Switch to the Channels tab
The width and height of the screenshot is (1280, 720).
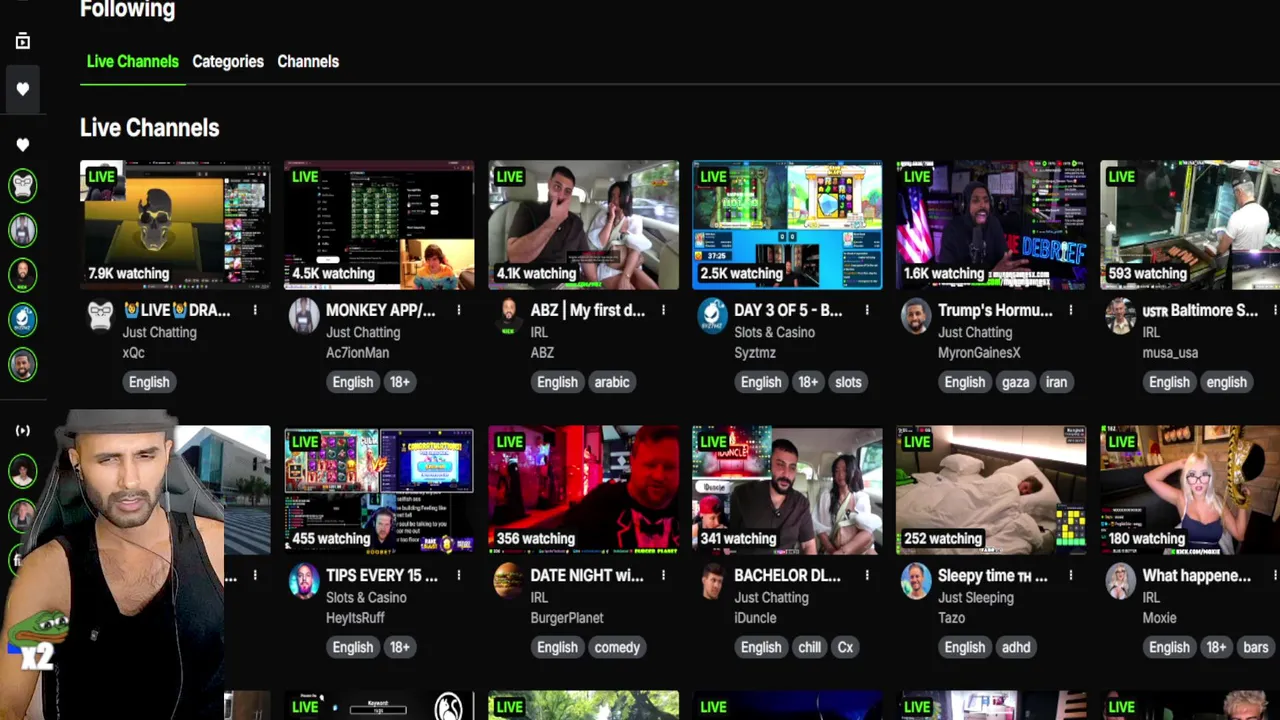(308, 61)
